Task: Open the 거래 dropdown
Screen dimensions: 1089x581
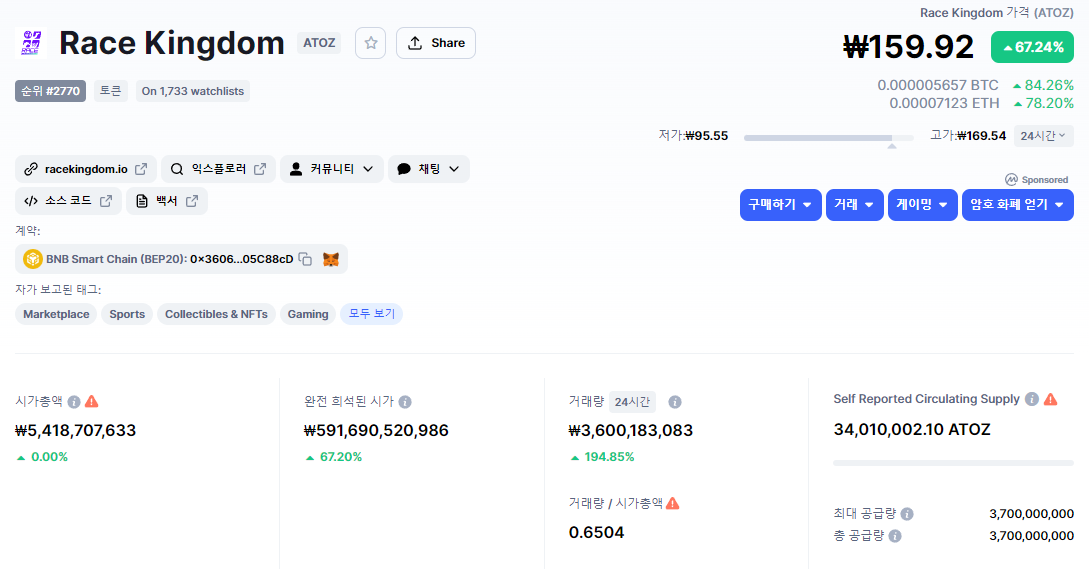Action: pos(854,205)
